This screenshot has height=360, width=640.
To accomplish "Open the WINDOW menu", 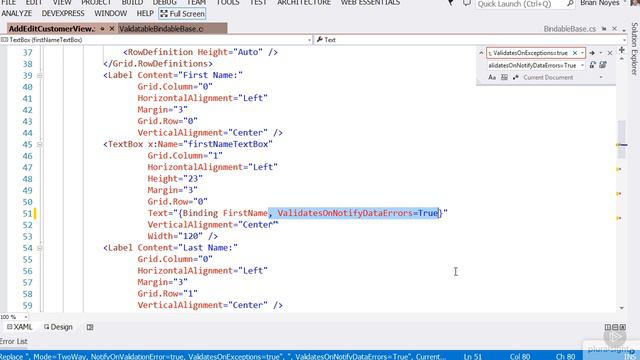I will (x=111, y=13).
